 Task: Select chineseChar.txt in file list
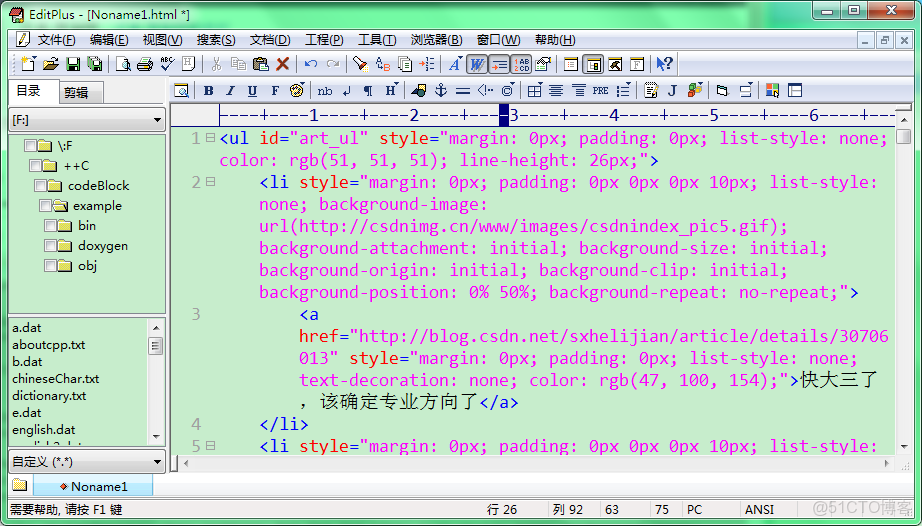56,378
